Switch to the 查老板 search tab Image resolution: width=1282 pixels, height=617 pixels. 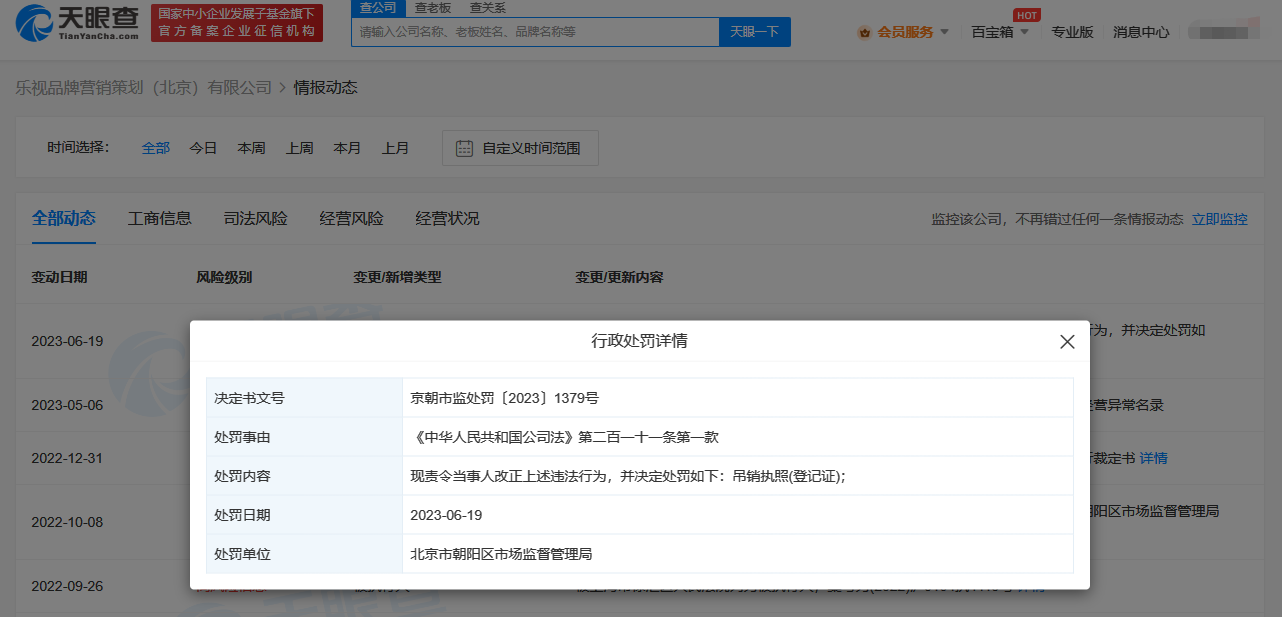click(433, 7)
